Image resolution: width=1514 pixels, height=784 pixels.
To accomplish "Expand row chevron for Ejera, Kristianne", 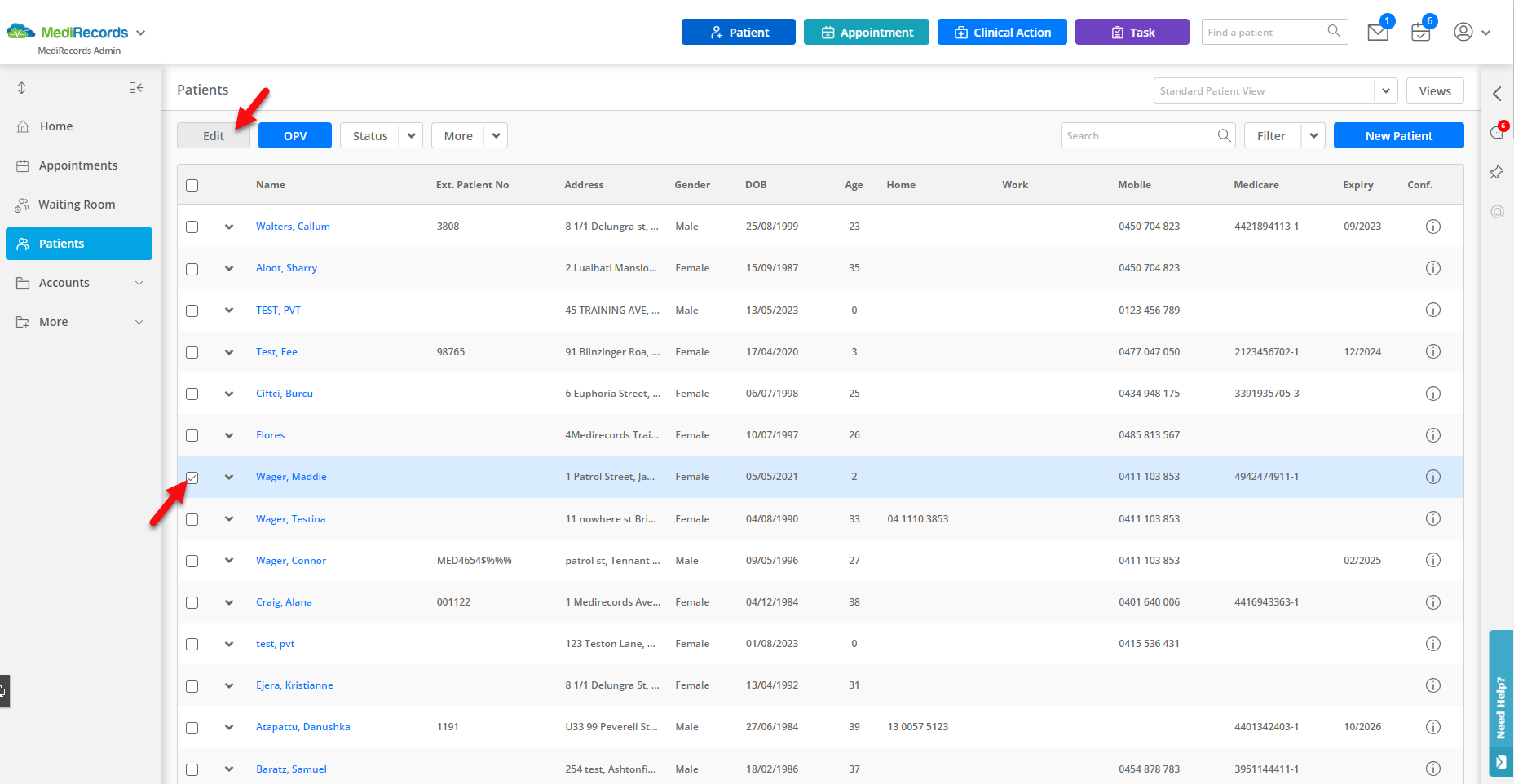I will point(229,685).
